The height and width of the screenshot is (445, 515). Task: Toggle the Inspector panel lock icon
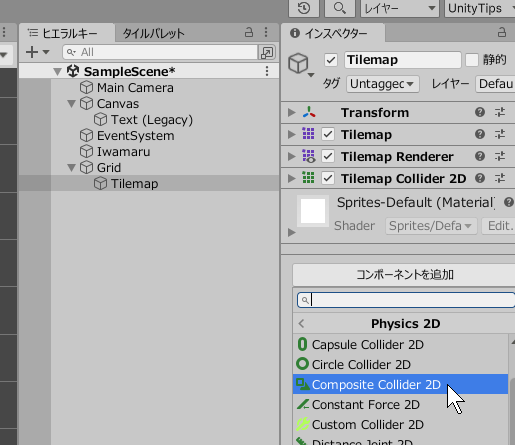click(502, 32)
